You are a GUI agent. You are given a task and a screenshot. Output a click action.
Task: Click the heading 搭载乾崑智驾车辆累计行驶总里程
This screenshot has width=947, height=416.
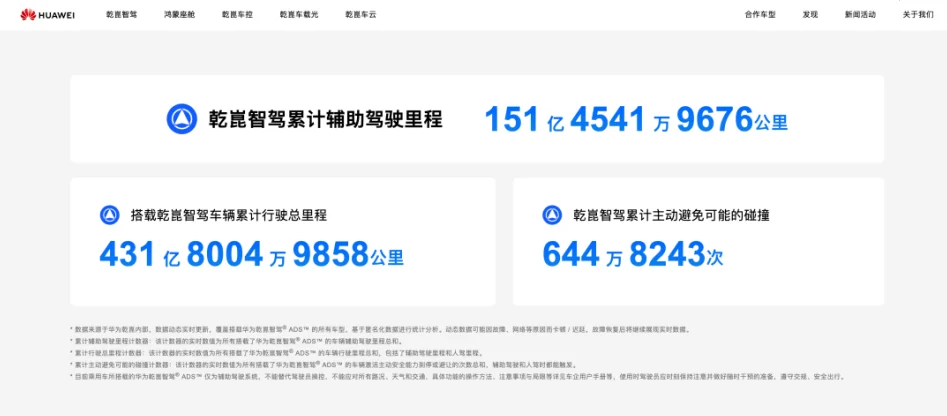click(229, 215)
